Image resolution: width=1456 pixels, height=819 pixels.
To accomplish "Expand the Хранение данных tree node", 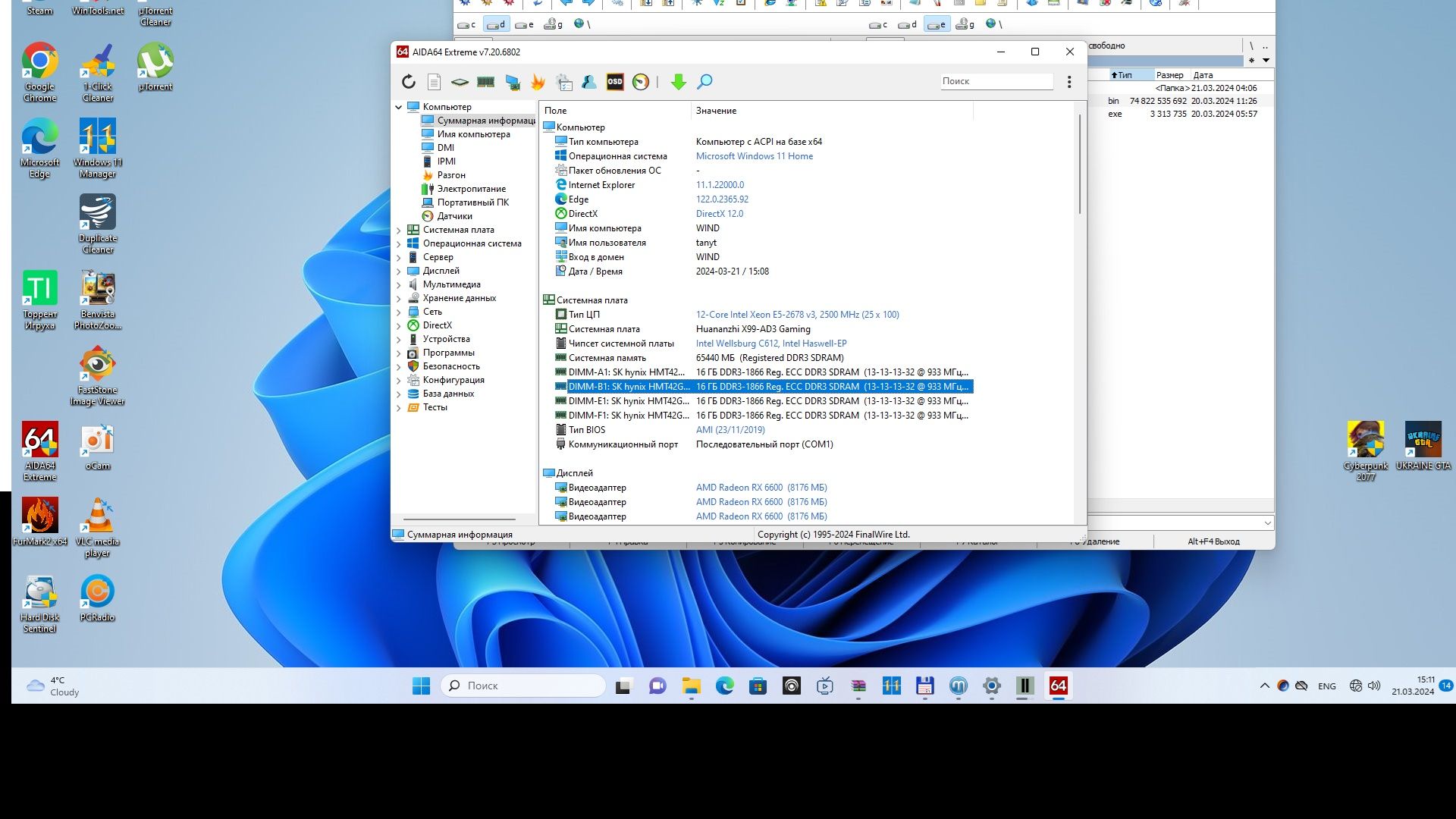I will [x=399, y=298].
